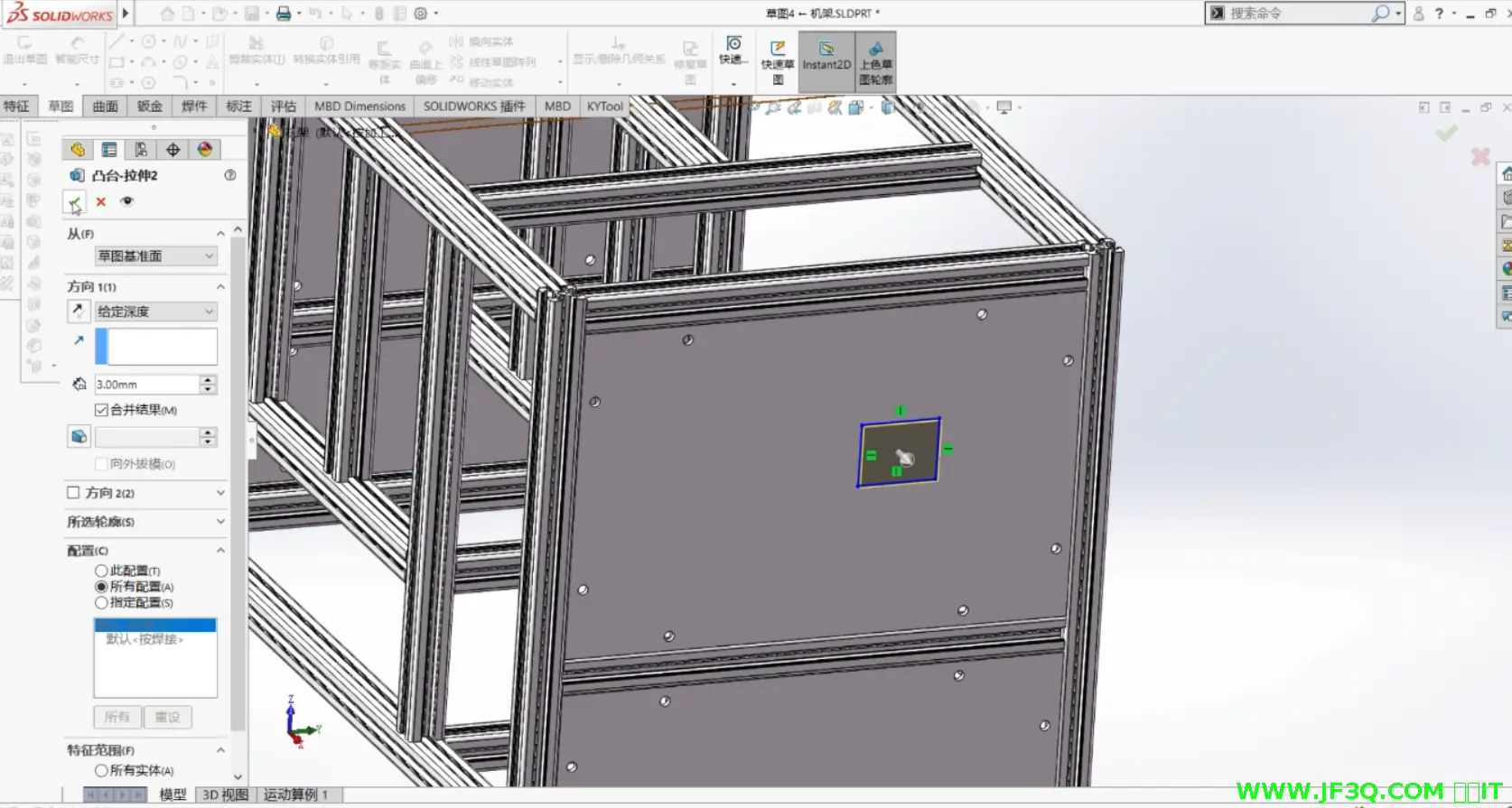Select 此配置 radio button
Viewport: 1512px width, 808px height.
pos(101,571)
